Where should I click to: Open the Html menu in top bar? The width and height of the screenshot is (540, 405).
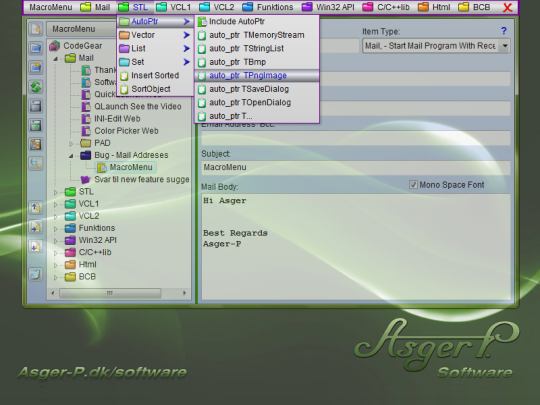[434, 7]
